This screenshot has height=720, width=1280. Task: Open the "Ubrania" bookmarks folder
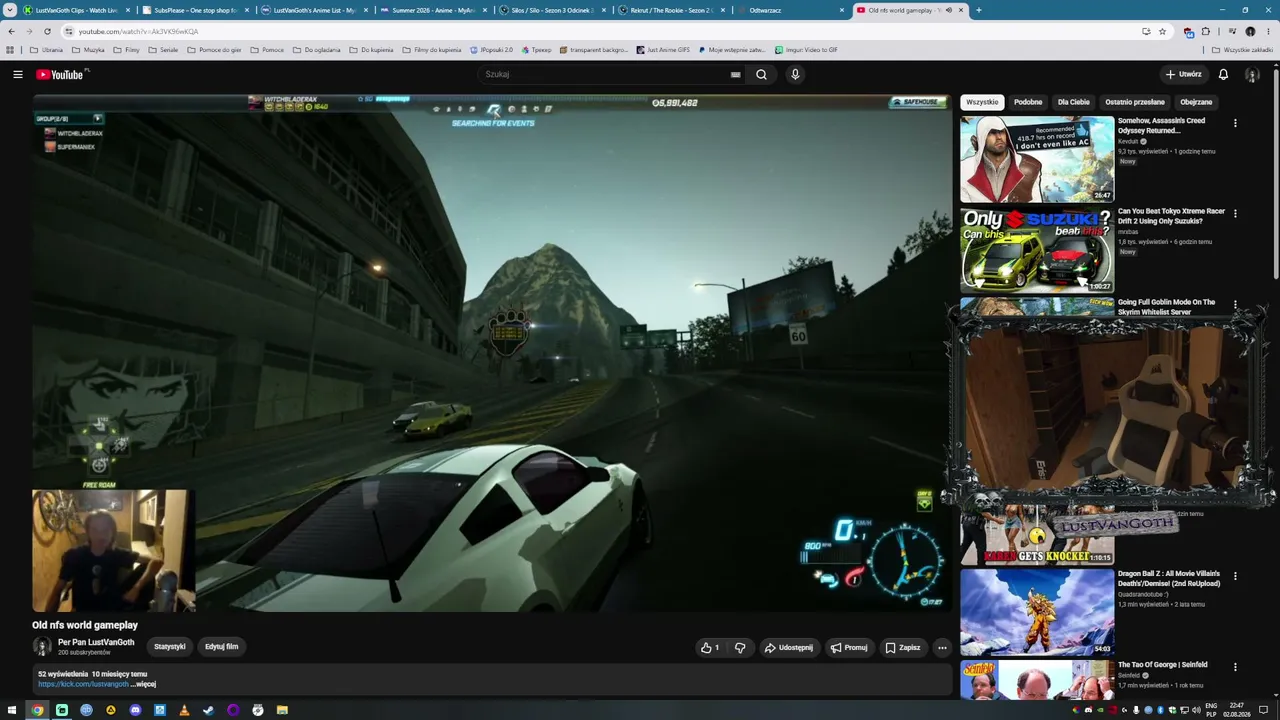pos(47,49)
